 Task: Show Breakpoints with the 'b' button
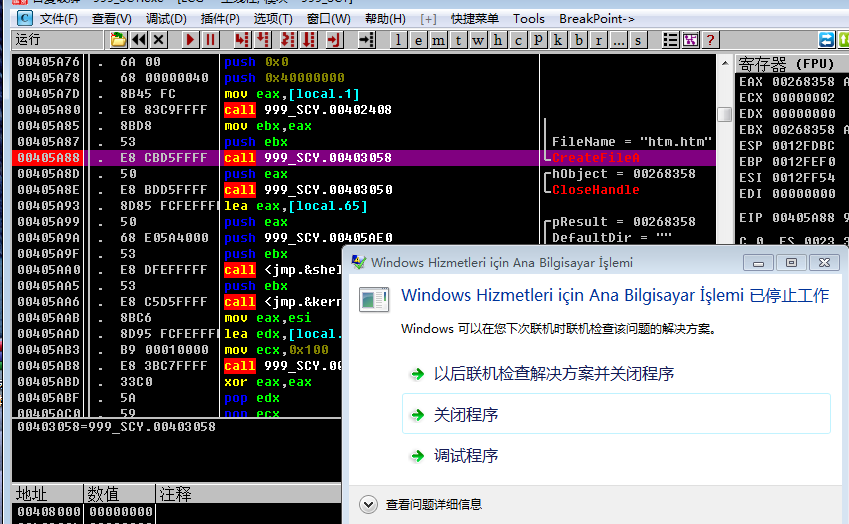[579, 40]
